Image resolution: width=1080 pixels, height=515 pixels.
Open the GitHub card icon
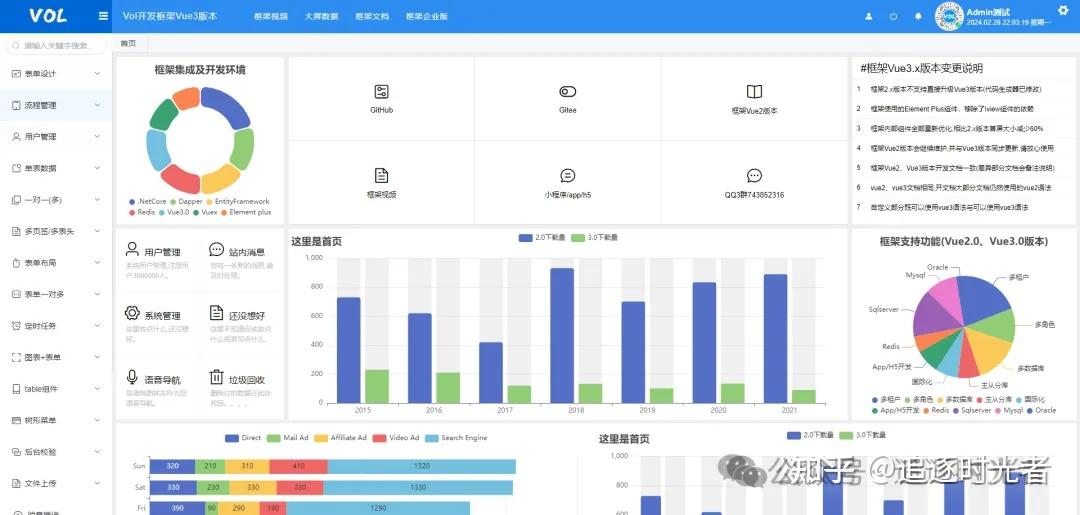click(382, 92)
